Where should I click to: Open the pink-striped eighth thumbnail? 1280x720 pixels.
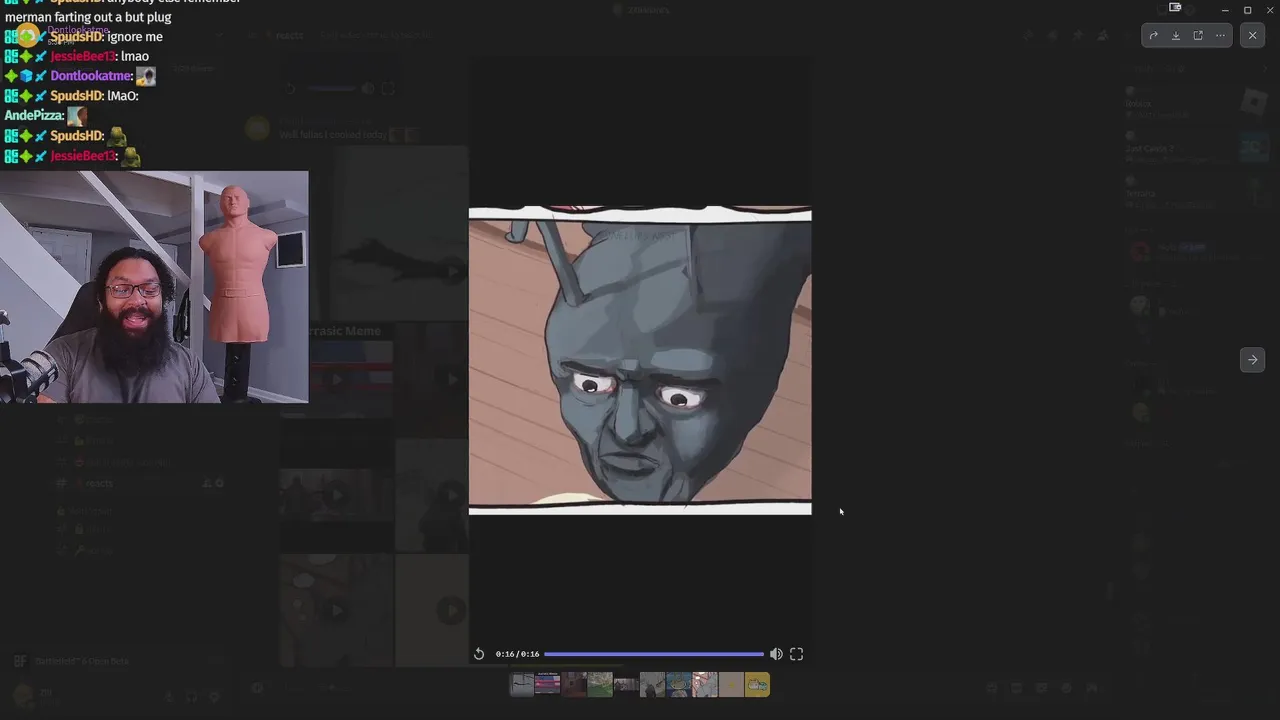(x=705, y=685)
